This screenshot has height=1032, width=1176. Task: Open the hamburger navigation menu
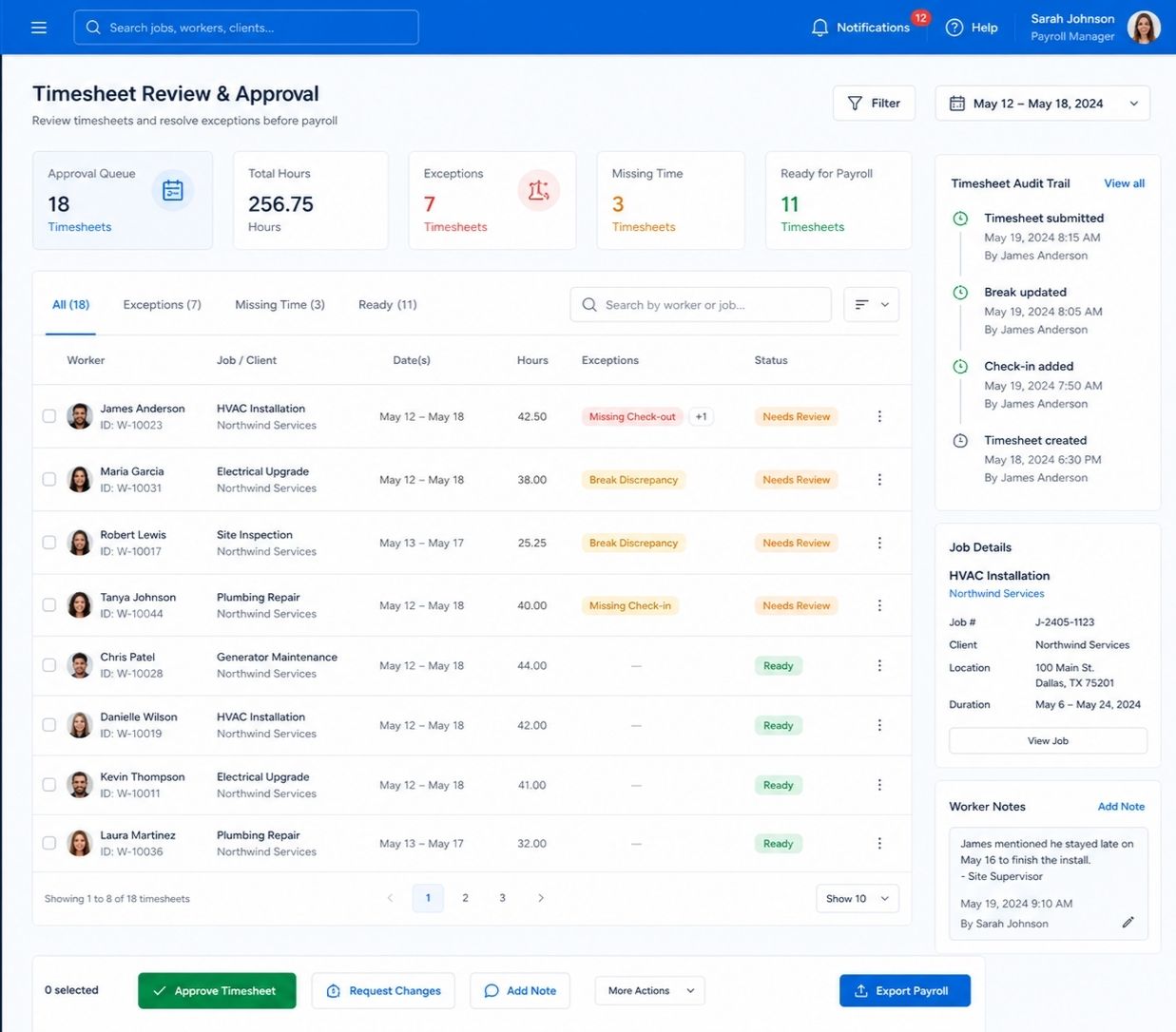pos(39,28)
